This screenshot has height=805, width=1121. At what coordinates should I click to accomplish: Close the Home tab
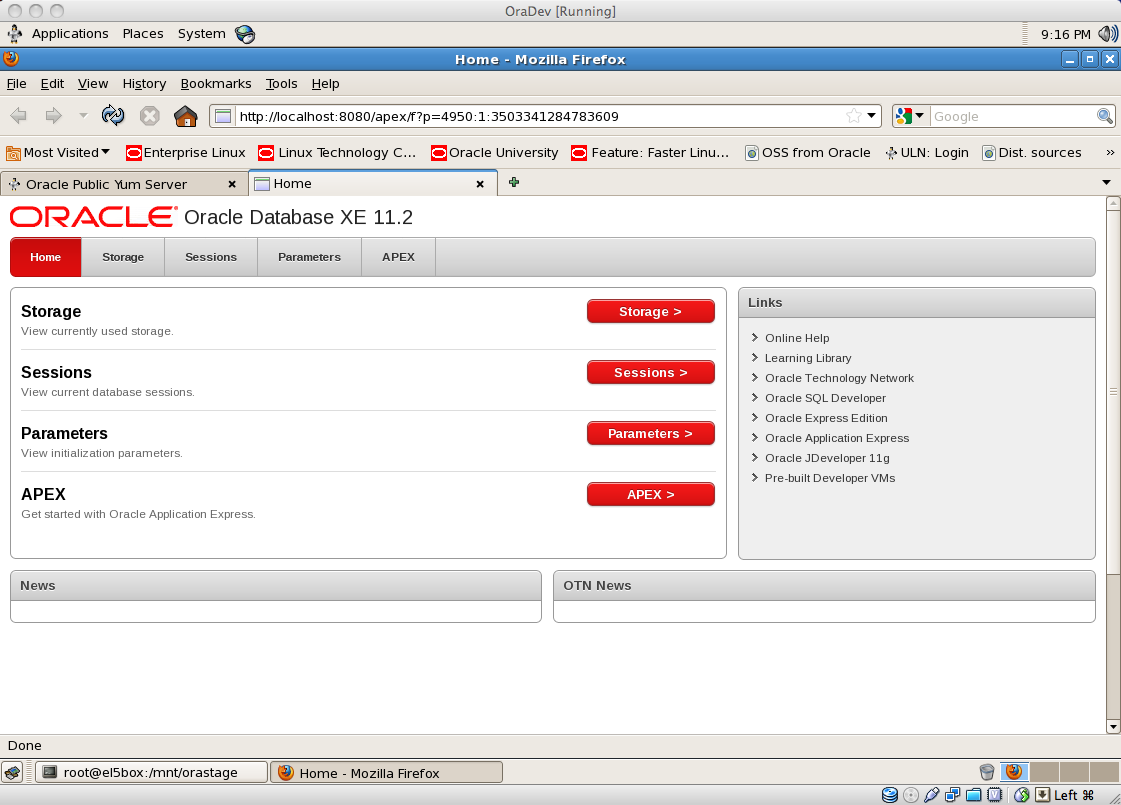pyautogui.click(x=480, y=184)
